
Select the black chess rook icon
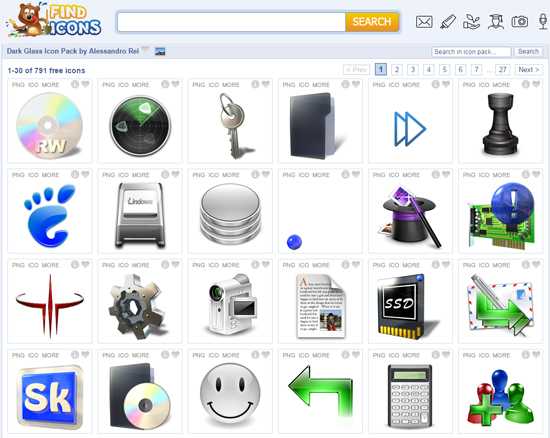point(500,124)
